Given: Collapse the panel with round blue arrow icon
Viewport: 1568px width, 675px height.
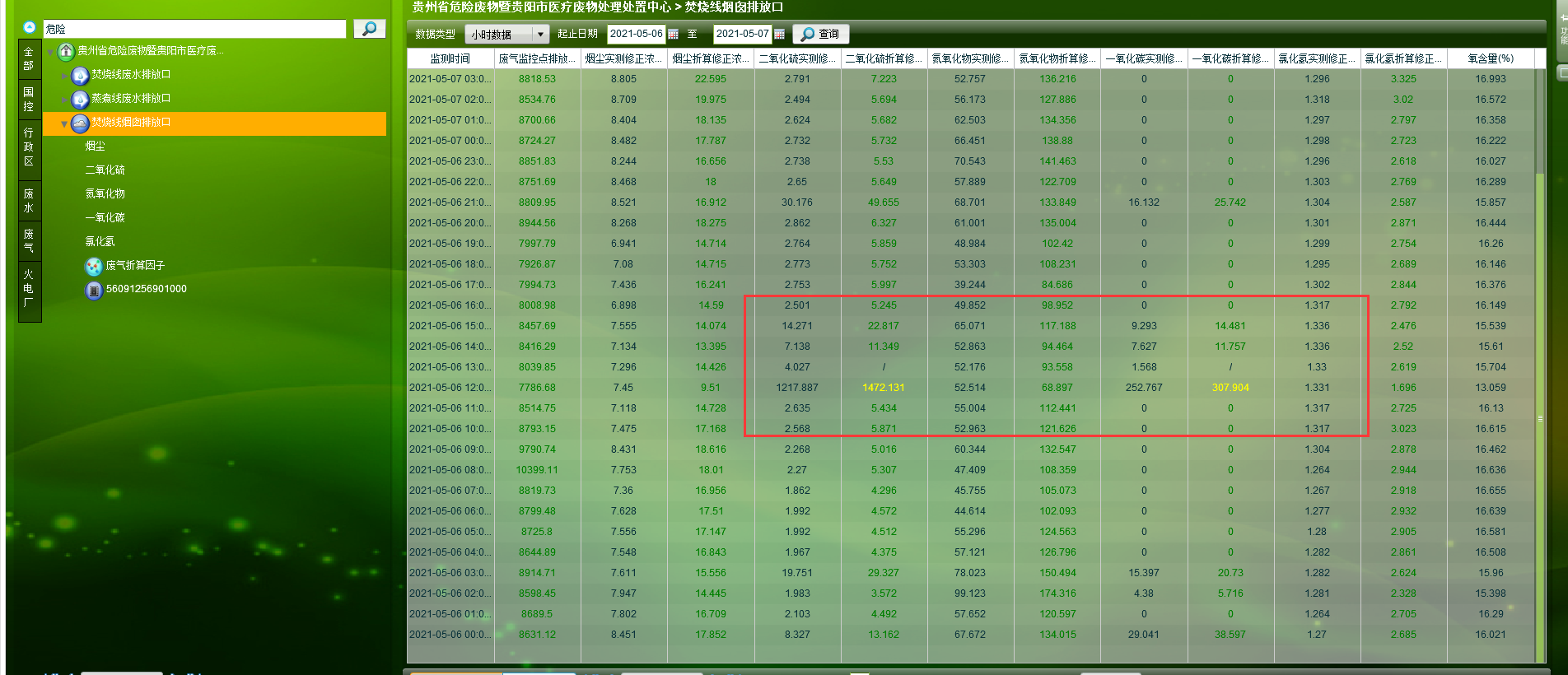Looking at the screenshot, I should point(30,27).
